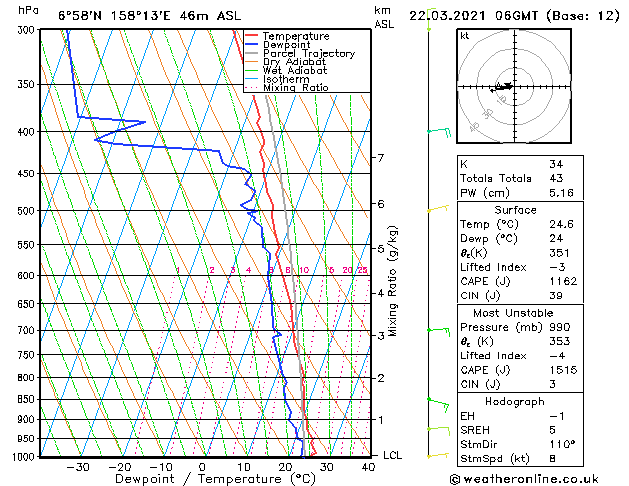Click the km ASL axis unit label
This screenshot has width=629, height=486.
[384, 17]
